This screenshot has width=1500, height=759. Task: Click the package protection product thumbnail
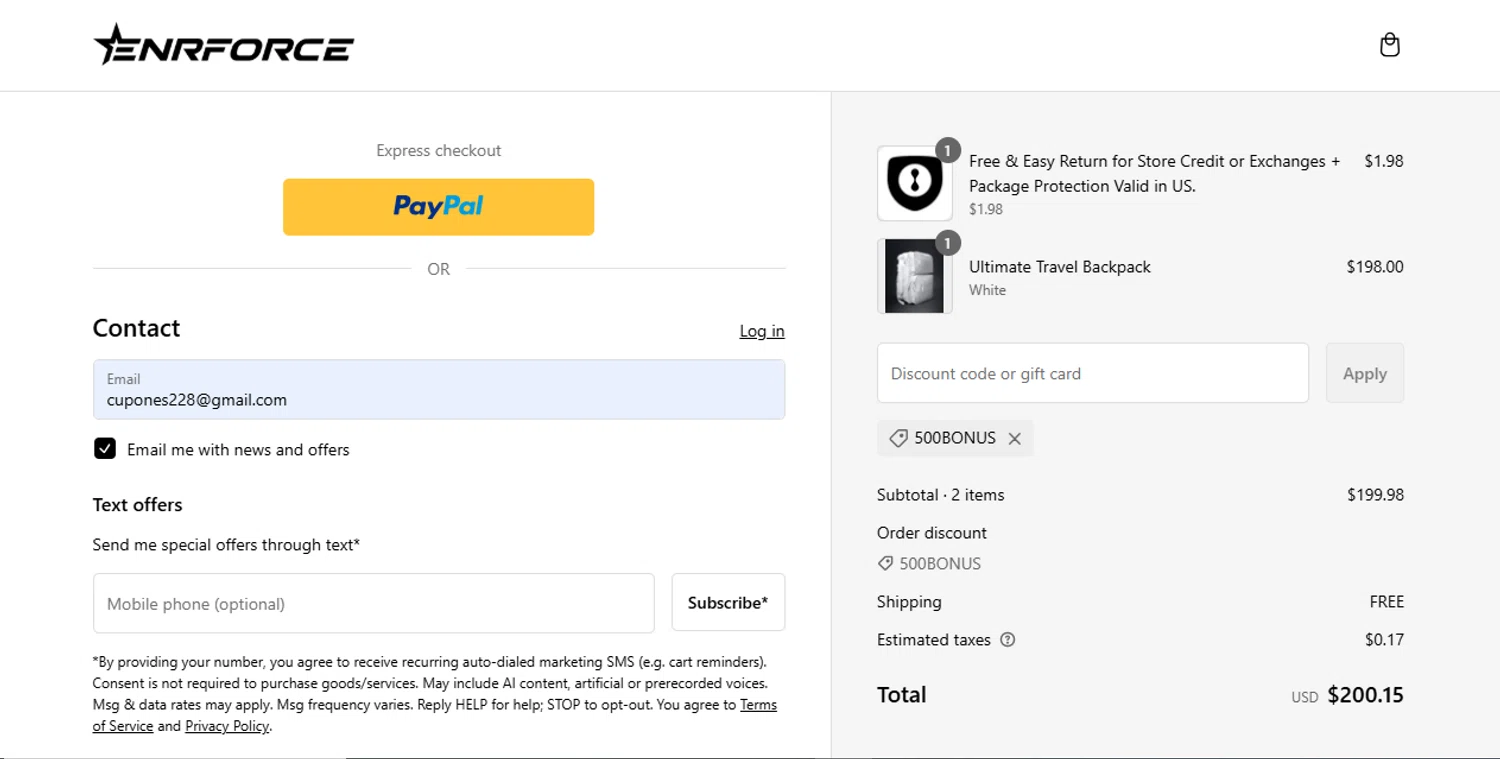915,183
